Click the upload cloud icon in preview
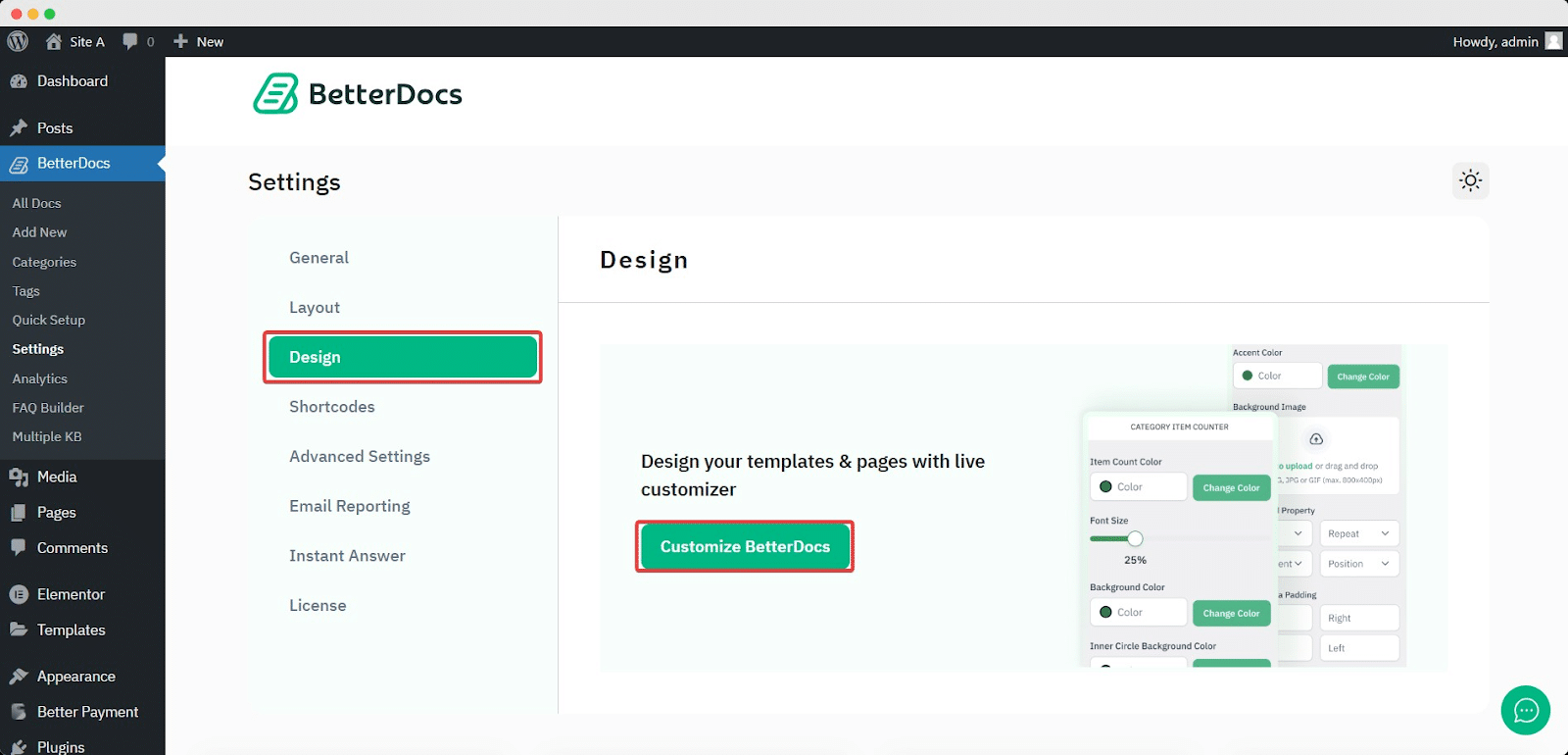This screenshot has width=1568, height=755. pyautogui.click(x=1316, y=439)
